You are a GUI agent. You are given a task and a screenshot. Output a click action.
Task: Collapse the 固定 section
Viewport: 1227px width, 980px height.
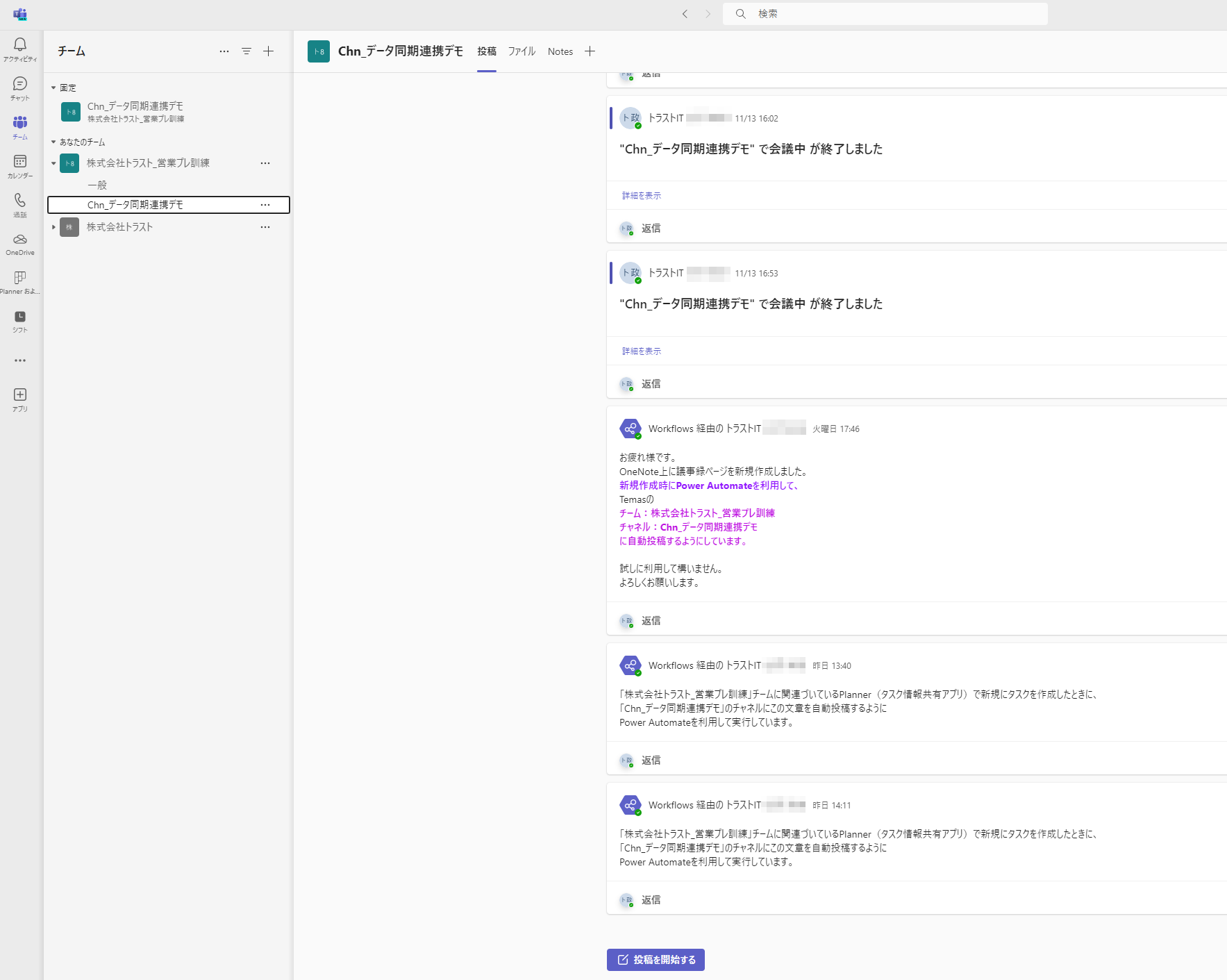point(53,88)
